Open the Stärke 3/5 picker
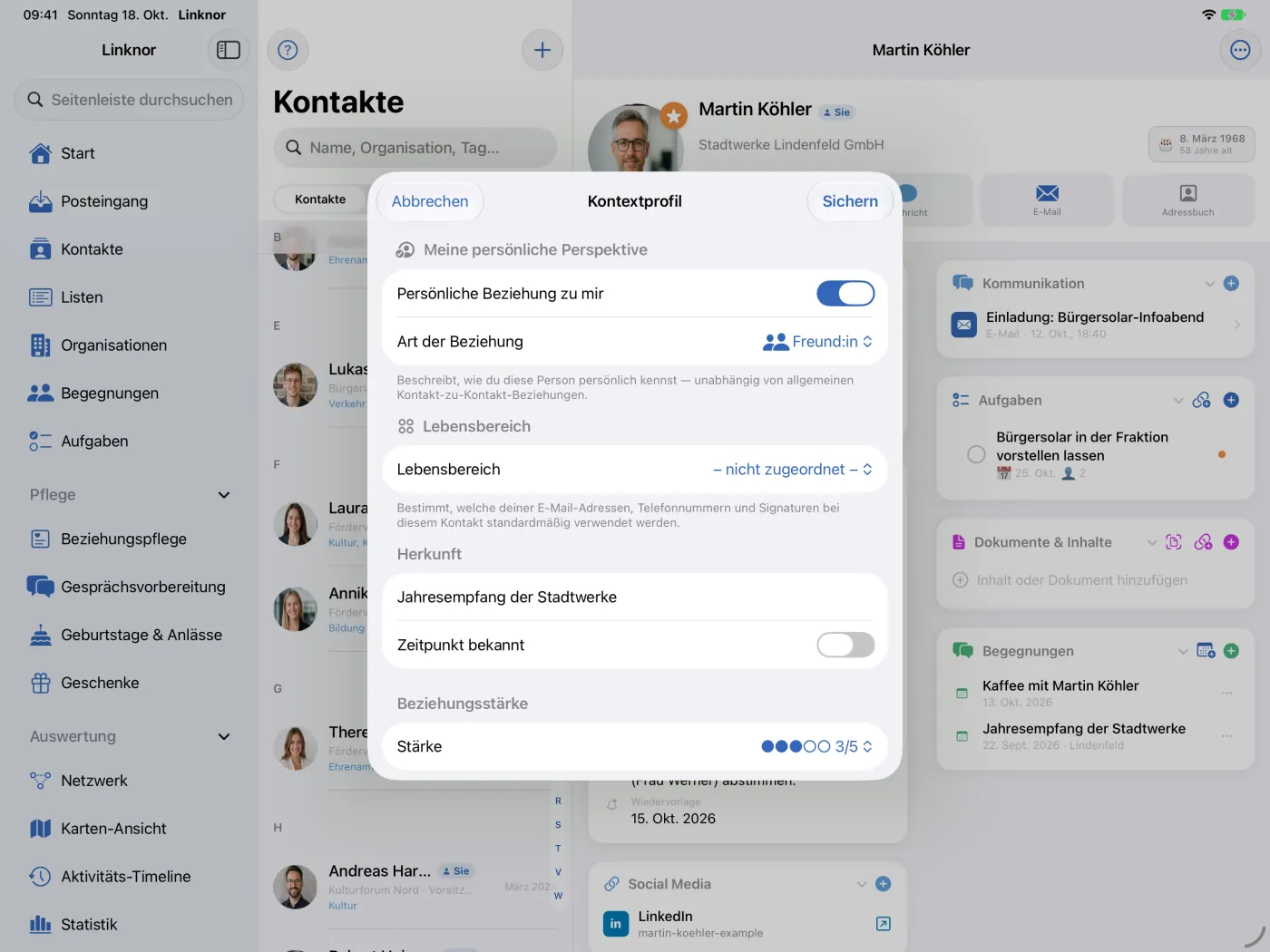This screenshot has width=1270, height=952. pos(816,747)
